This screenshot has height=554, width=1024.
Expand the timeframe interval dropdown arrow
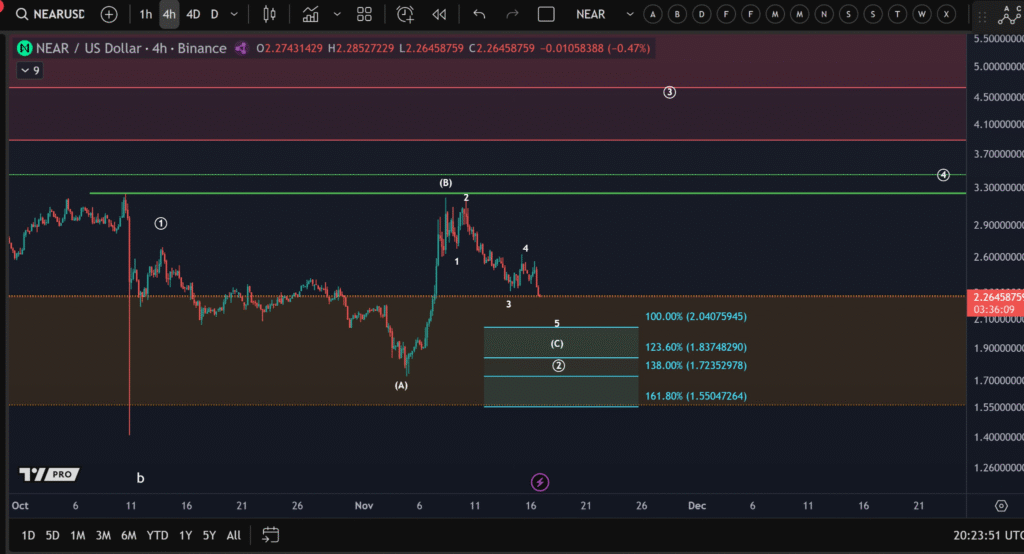click(x=234, y=15)
